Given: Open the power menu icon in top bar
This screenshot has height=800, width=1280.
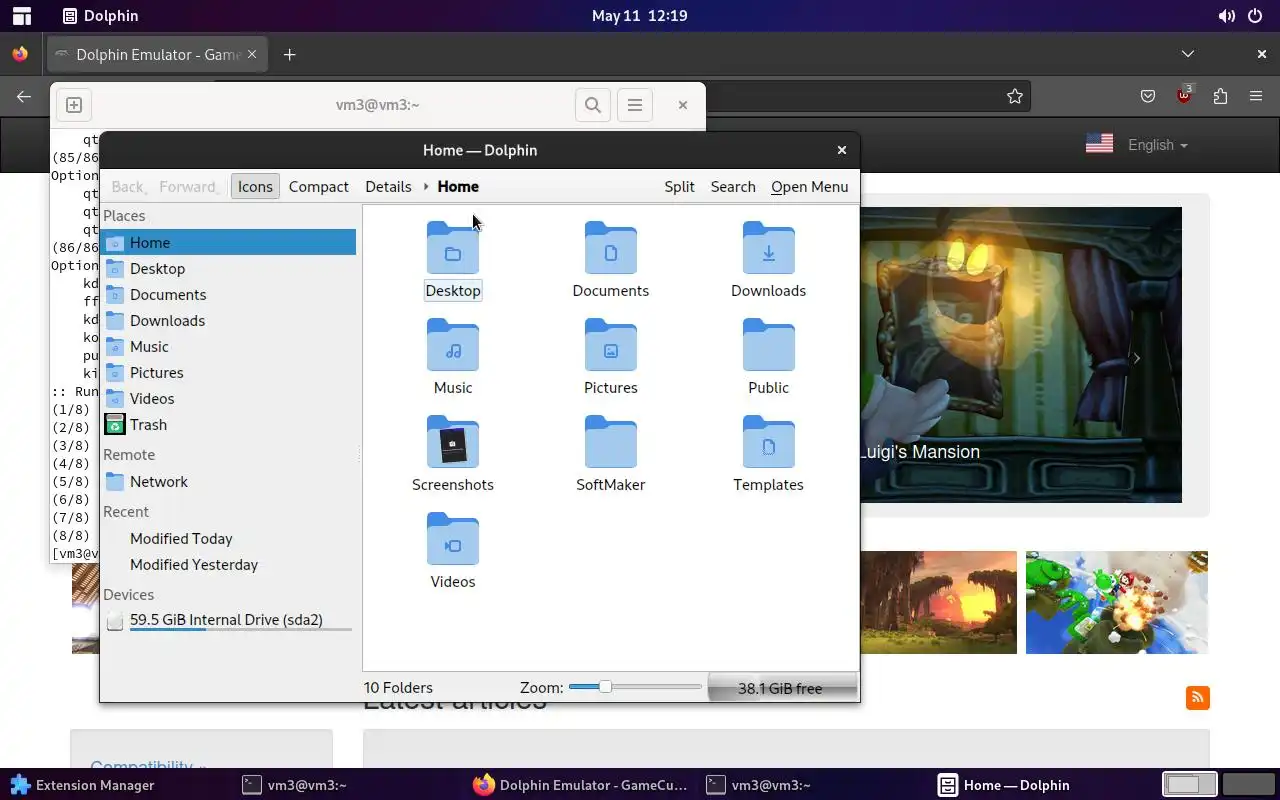Looking at the screenshot, I should (1256, 16).
